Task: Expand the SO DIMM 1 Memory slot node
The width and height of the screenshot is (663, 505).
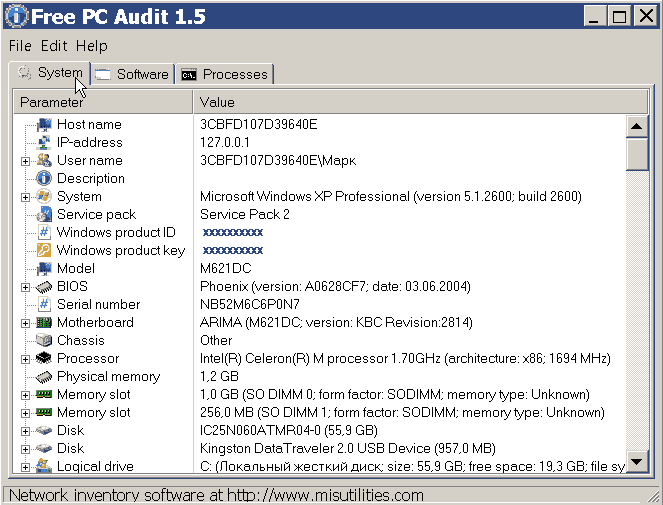Action: [x=25, y=413]
